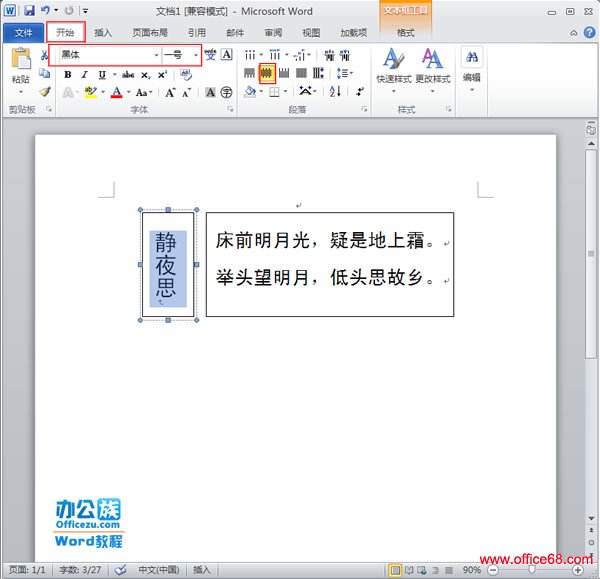600x579 pixels.
Task: Click the zoom slider handle
Action: click(x=532, y=570)
